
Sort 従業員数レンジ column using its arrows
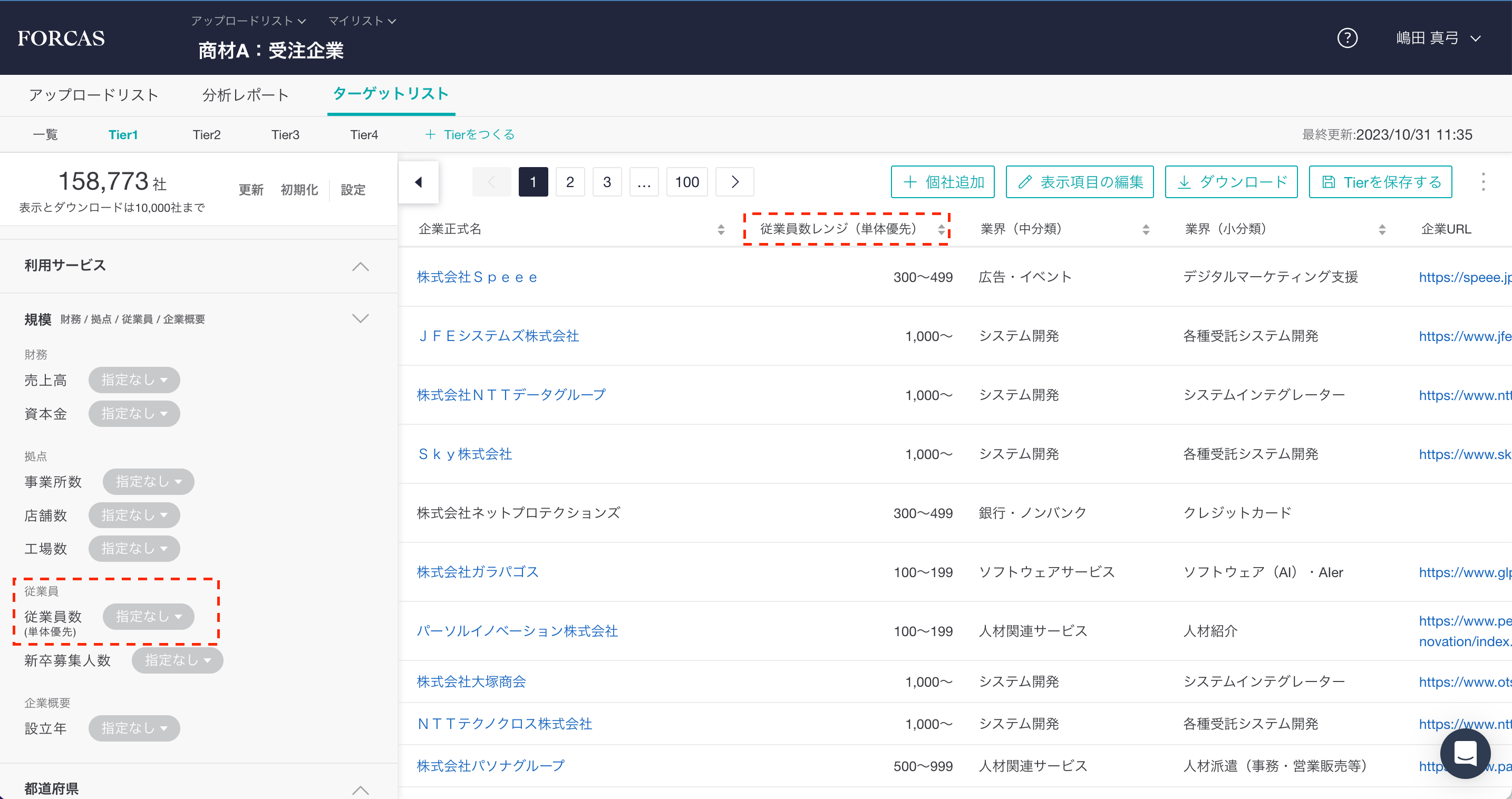[941, 229]
